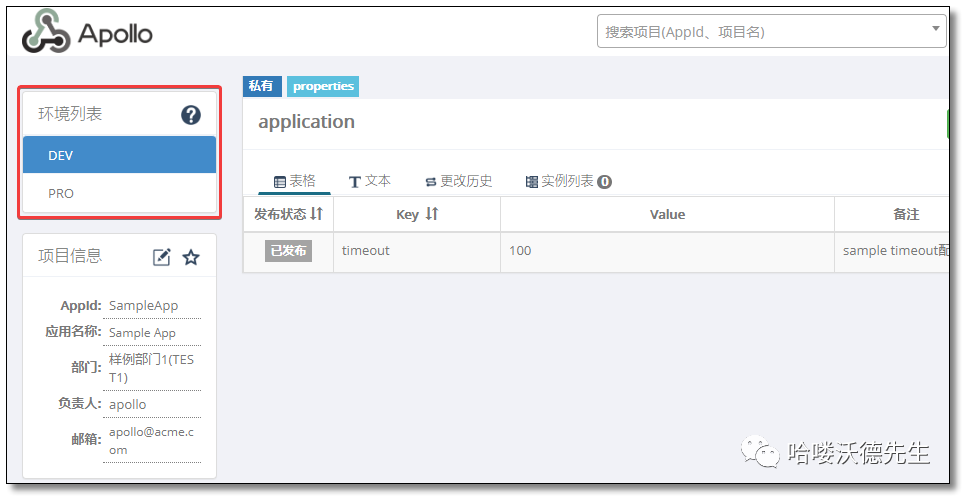Click the instance count badge 0
962x496 pixels.
604,182
